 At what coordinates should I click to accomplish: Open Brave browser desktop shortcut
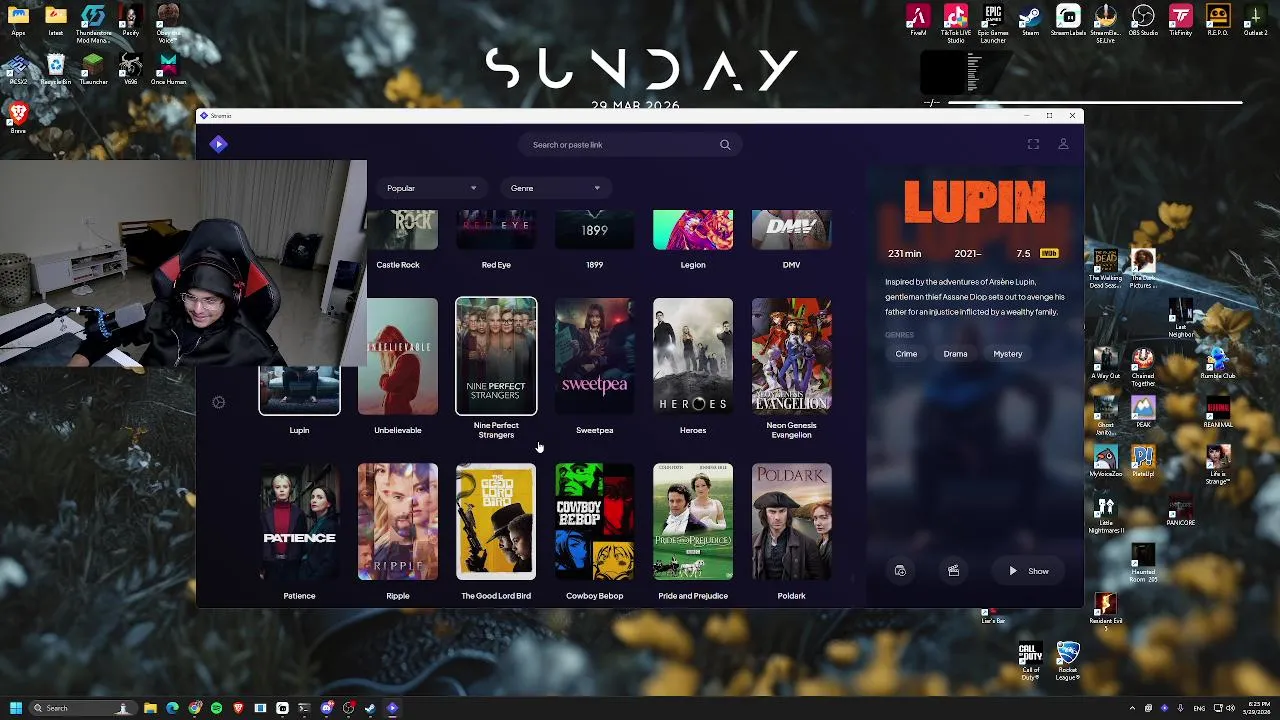click(18, 118)
